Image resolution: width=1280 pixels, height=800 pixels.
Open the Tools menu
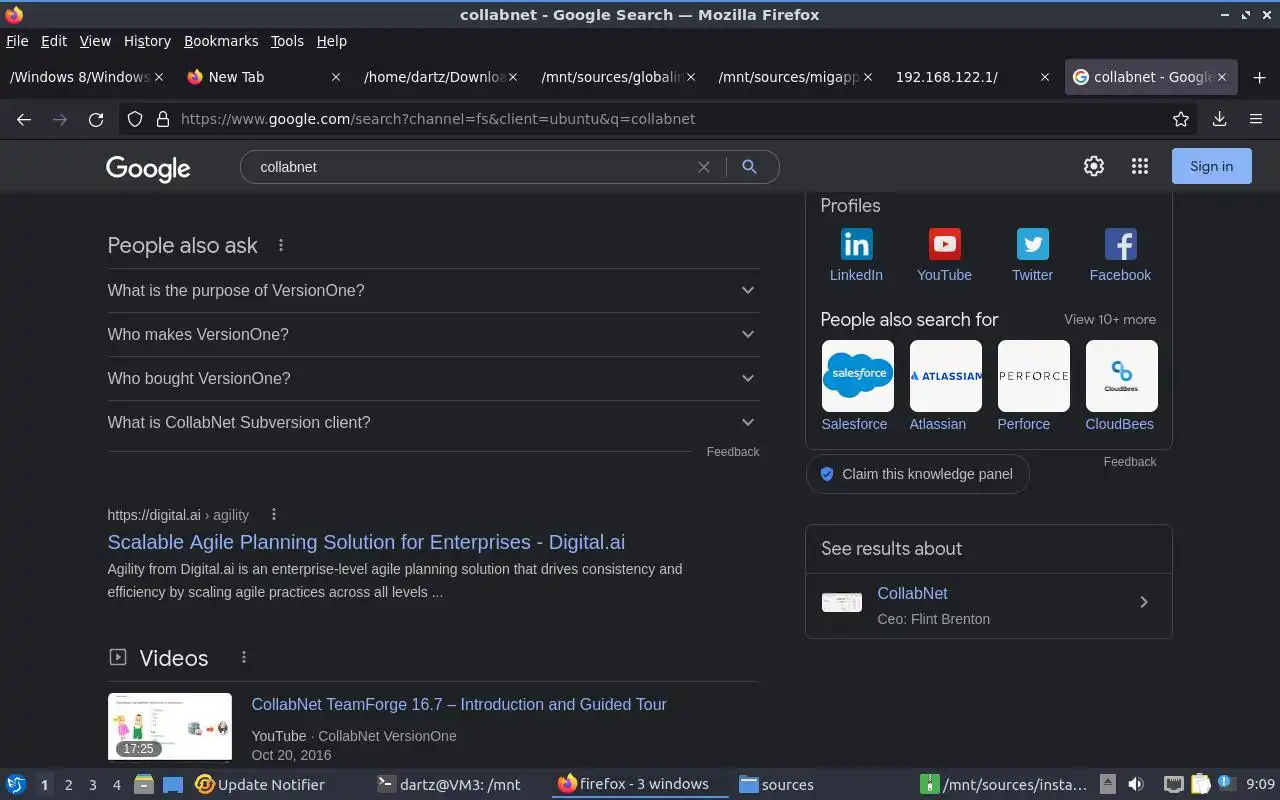287,41
